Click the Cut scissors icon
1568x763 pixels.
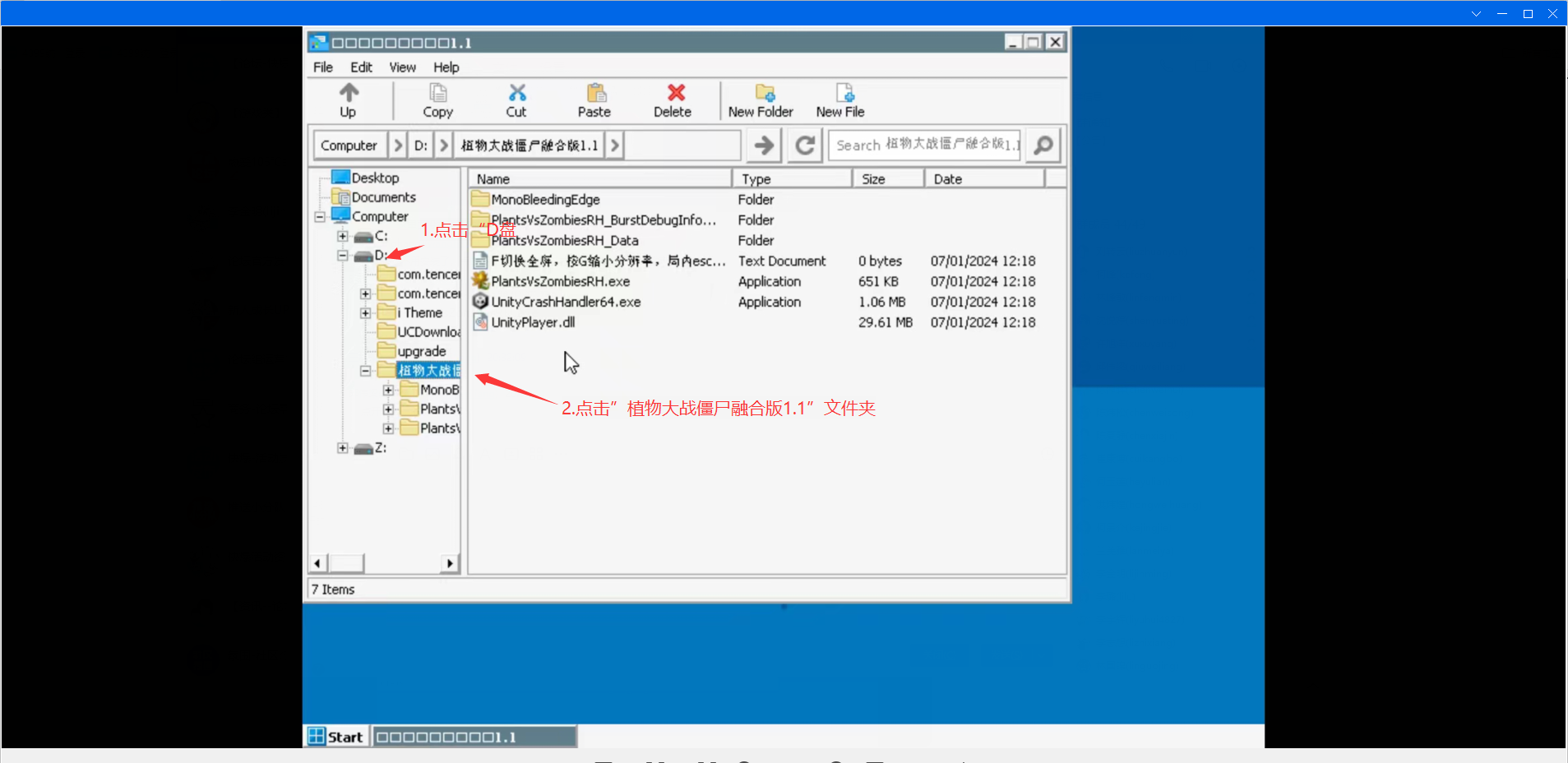pyautogui.click(x=516, y=92)
